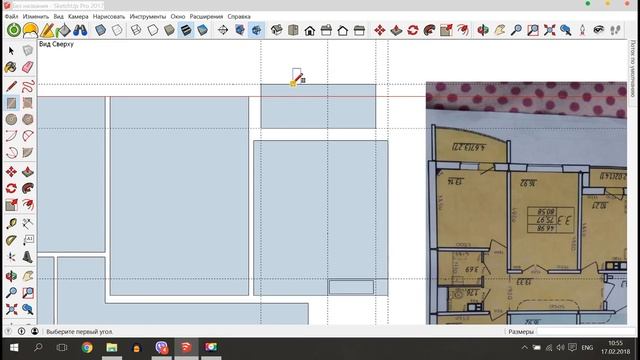Open the Изменить menu

pos(36,16)
